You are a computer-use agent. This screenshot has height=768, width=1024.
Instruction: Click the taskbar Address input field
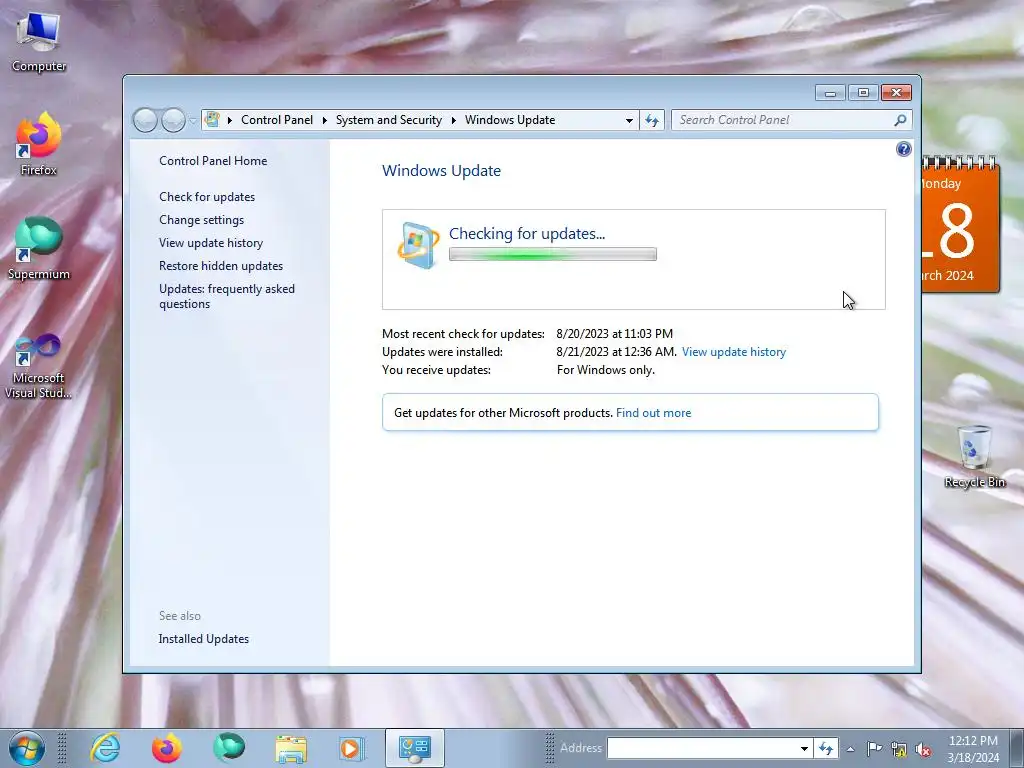(702, 748)
